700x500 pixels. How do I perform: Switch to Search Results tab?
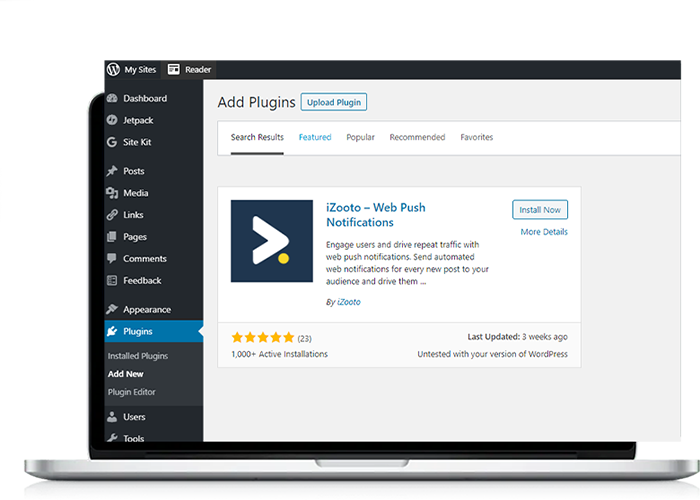point(257,137)
